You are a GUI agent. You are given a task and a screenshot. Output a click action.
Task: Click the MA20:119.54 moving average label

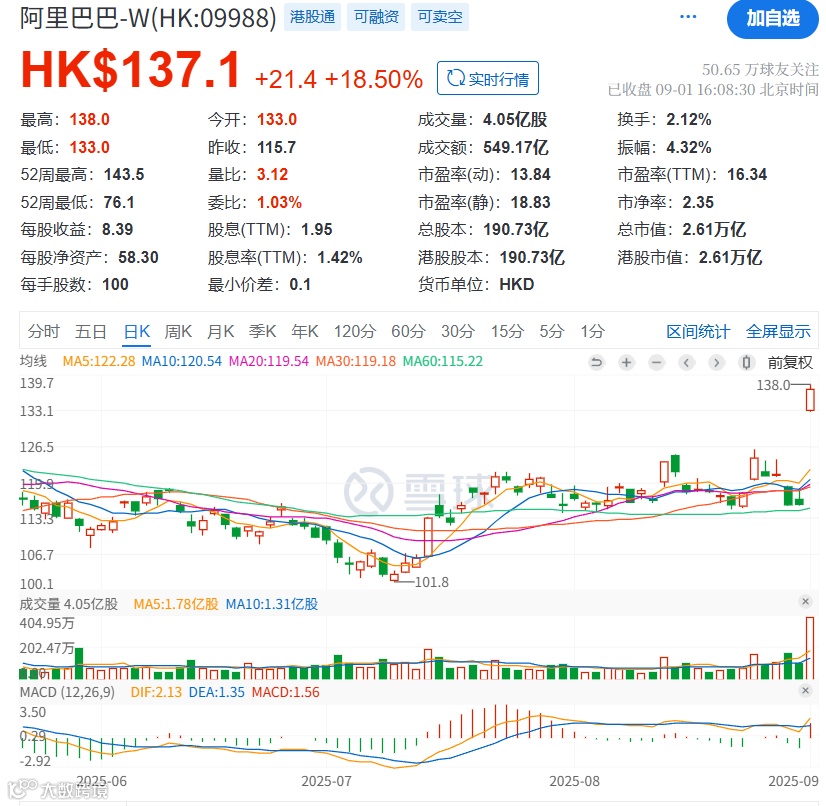[269, 361]
